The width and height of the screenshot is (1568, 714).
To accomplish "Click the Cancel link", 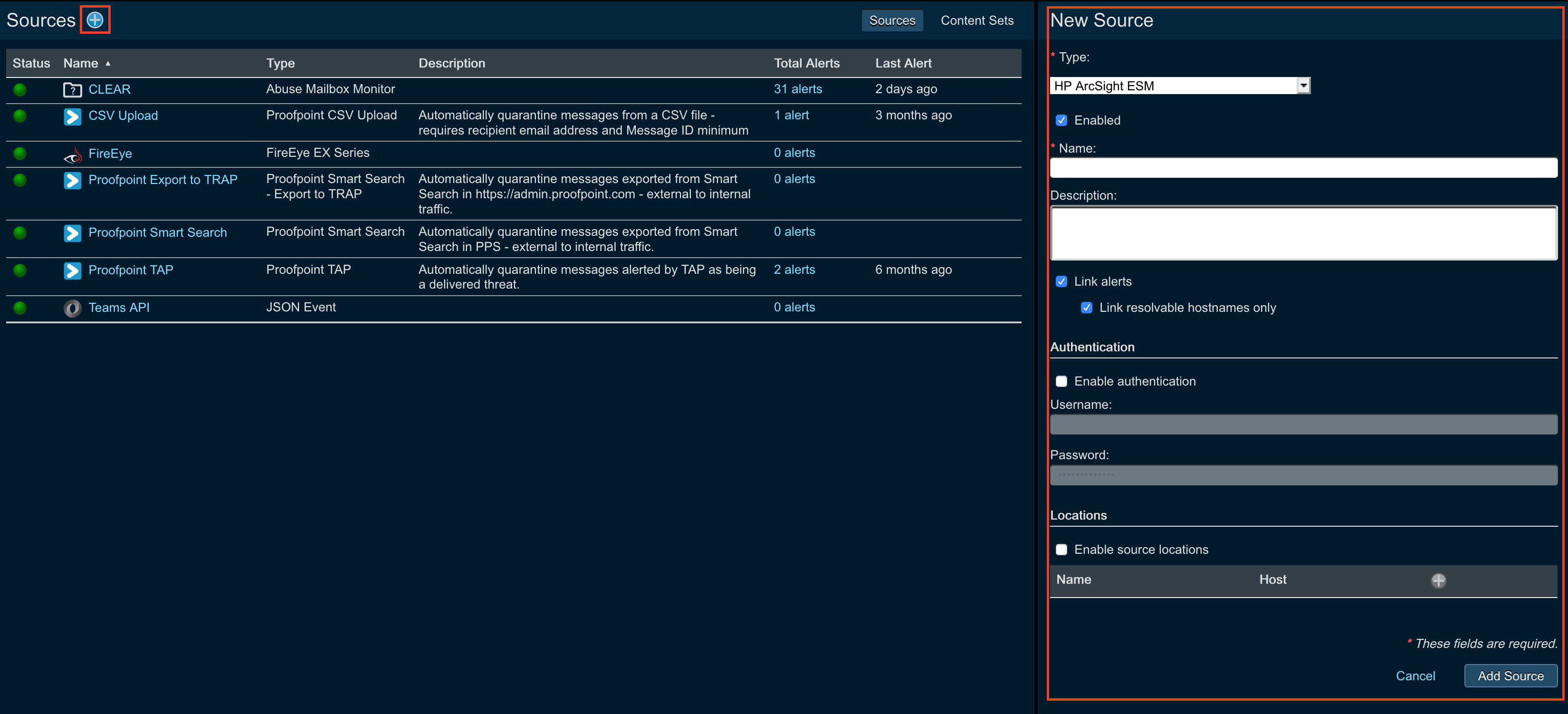I will point(1415,675).
